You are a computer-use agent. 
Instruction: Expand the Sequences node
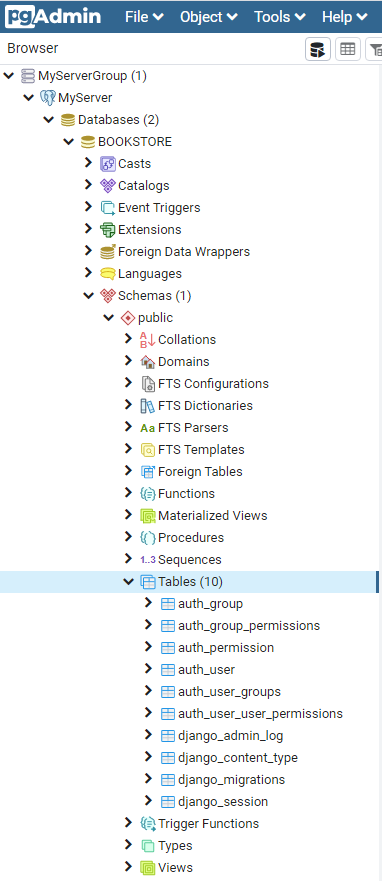(x=129, y=558)
